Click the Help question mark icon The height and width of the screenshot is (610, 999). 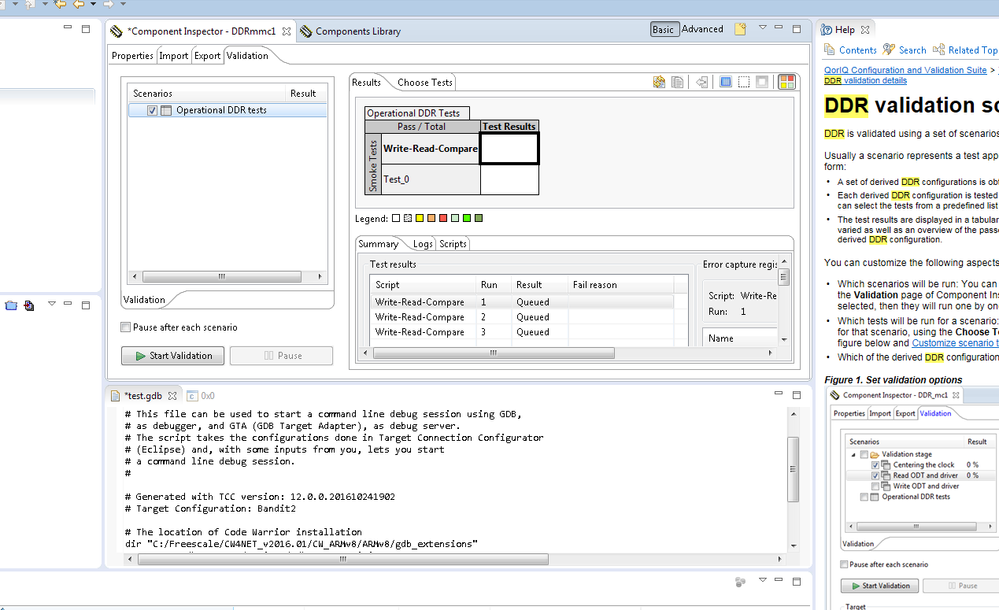[x=826, y=30]
